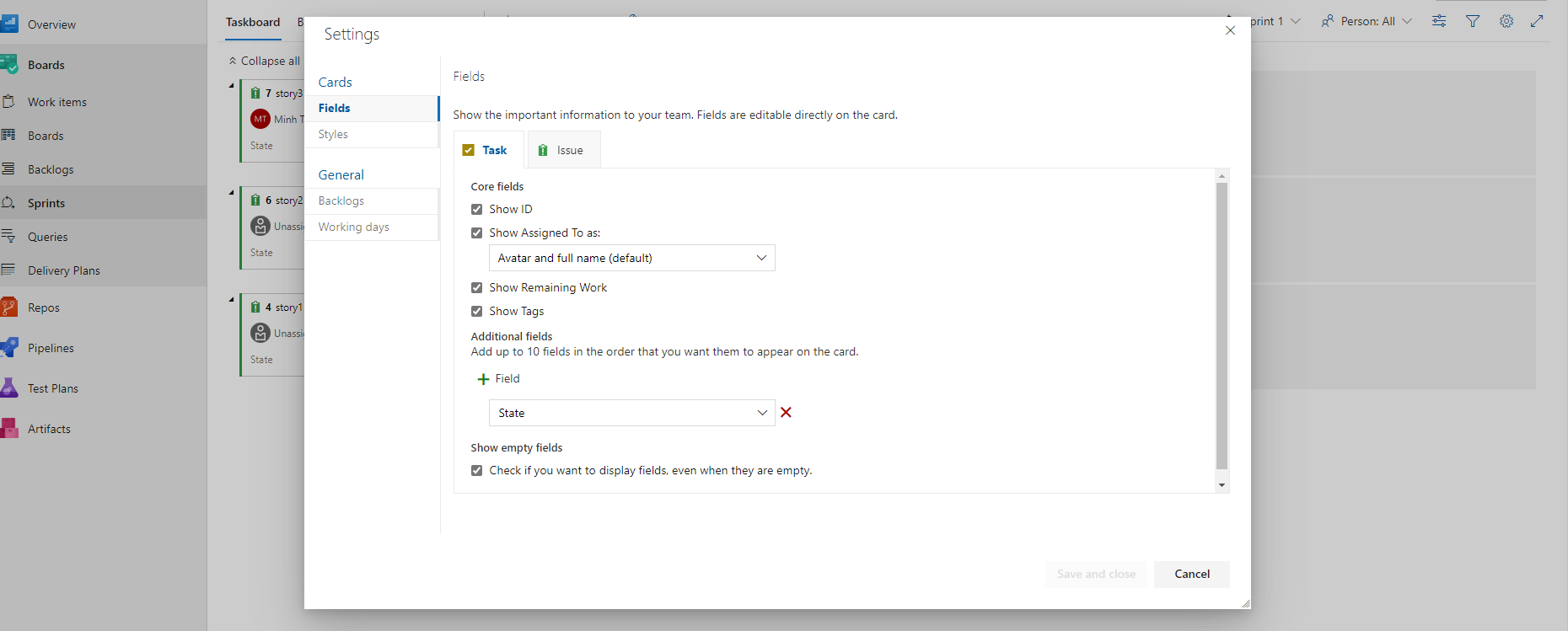1568x631 pixels.
Task: Close the Settings dialog with X
Action: pos(1230,30)
